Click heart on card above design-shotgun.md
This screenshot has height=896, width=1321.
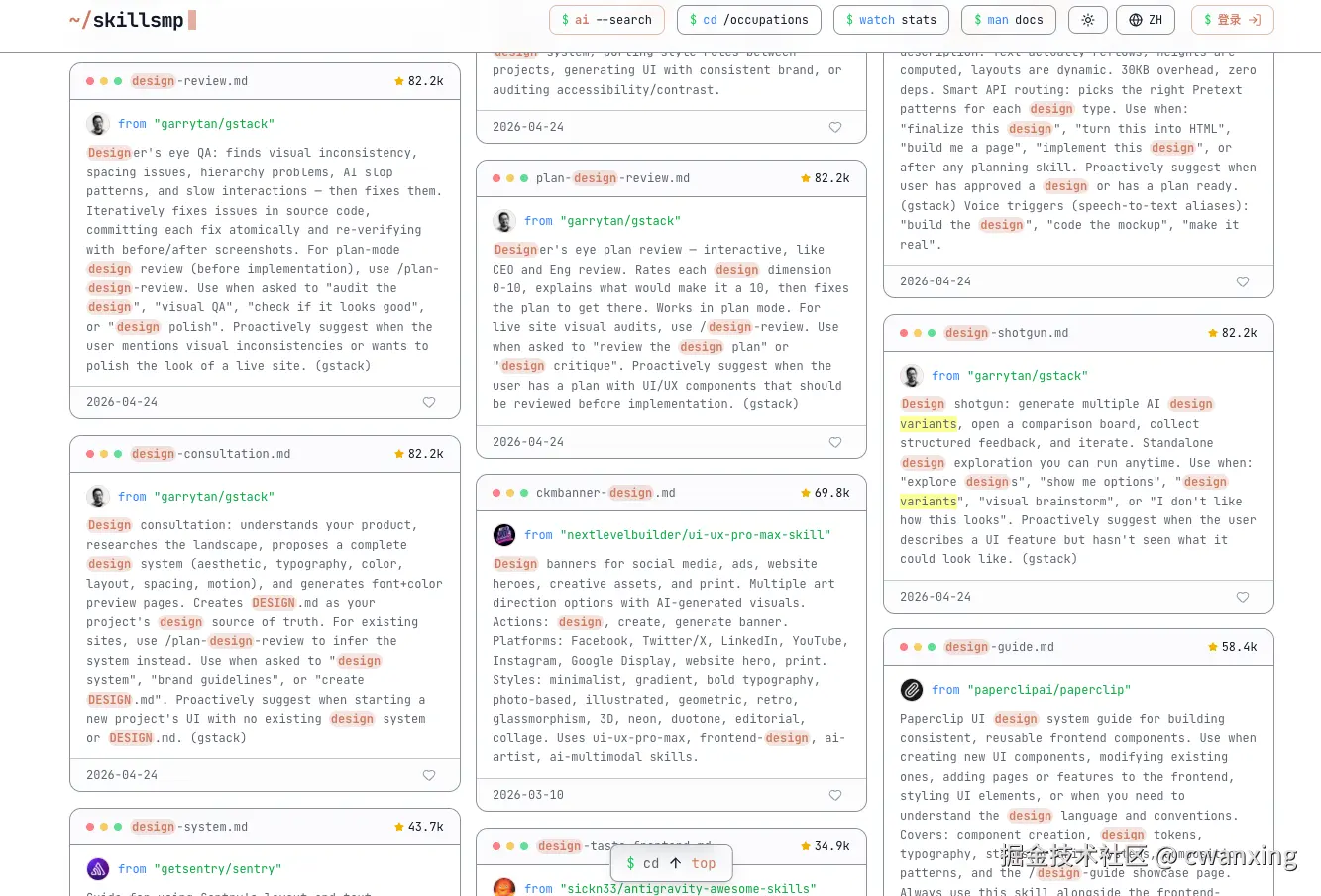(x=1243, y=281)
